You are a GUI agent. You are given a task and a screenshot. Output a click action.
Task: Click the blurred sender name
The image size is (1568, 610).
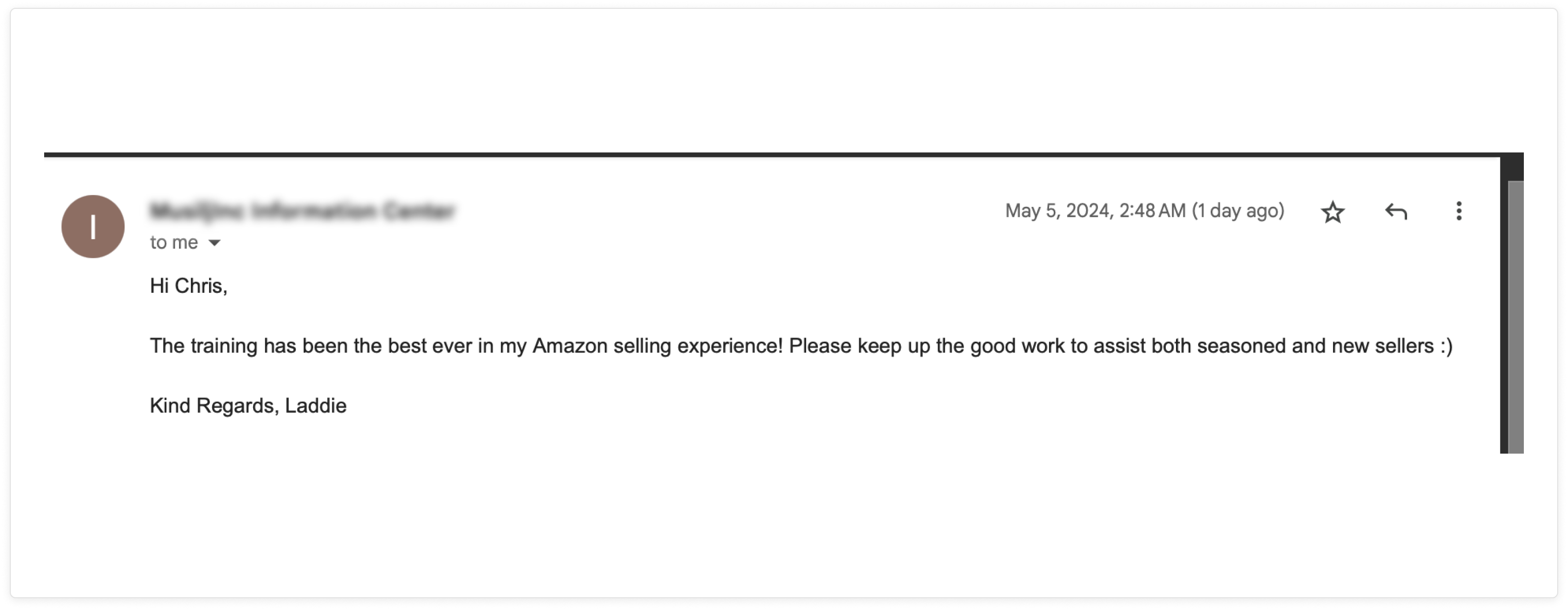(303, 210)
